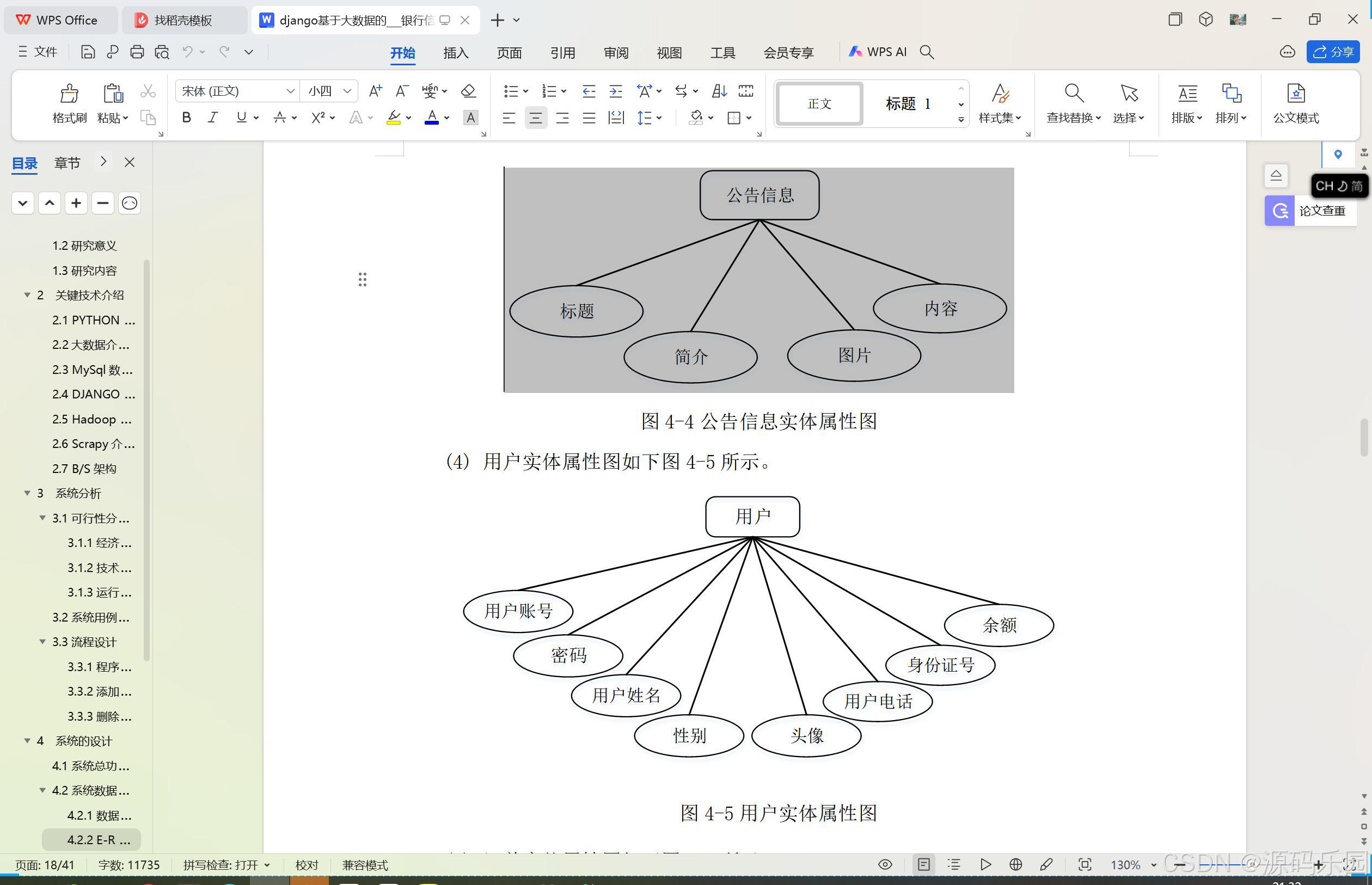Viewport: 1372px width, 885px height.
Task: Toggle underline formatting
Action: pos(241,117)
